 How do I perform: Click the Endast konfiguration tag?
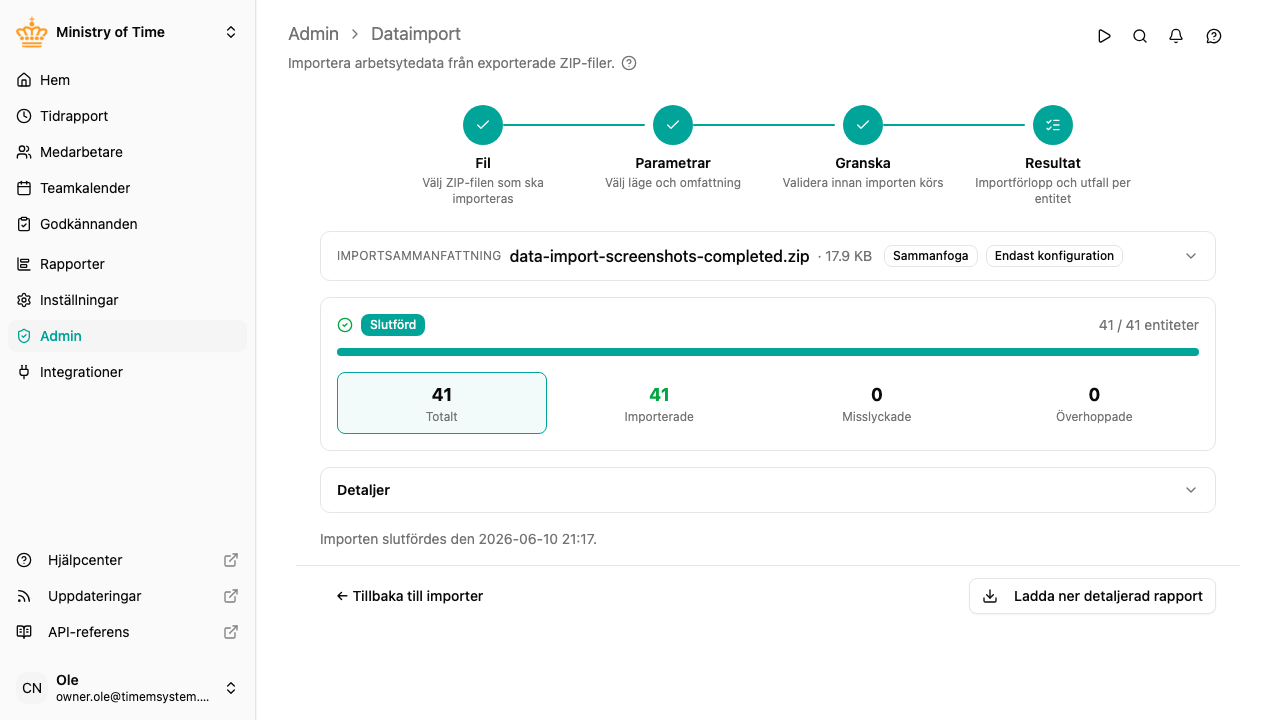pos(1054,256)
